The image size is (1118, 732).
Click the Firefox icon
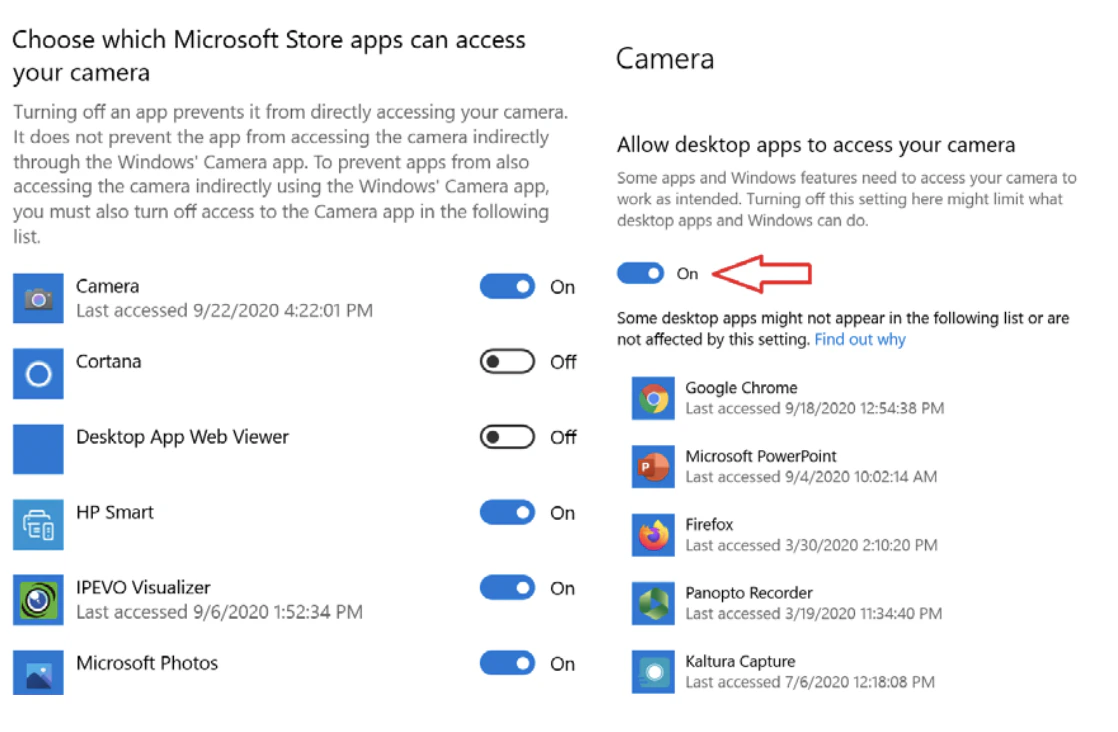pyautogui.click(x=653, y=535)
